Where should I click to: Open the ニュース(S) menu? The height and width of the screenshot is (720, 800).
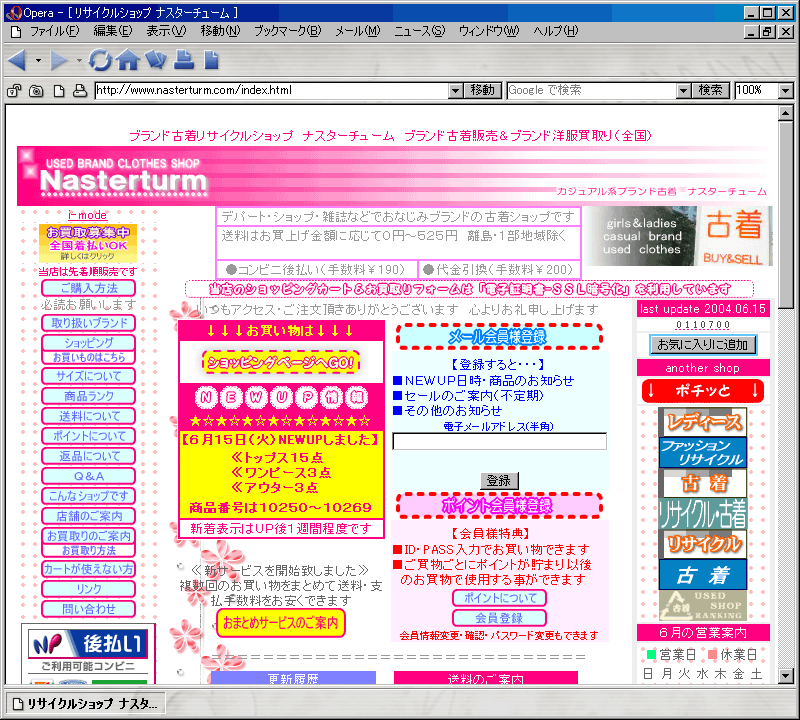coord(419,32)
